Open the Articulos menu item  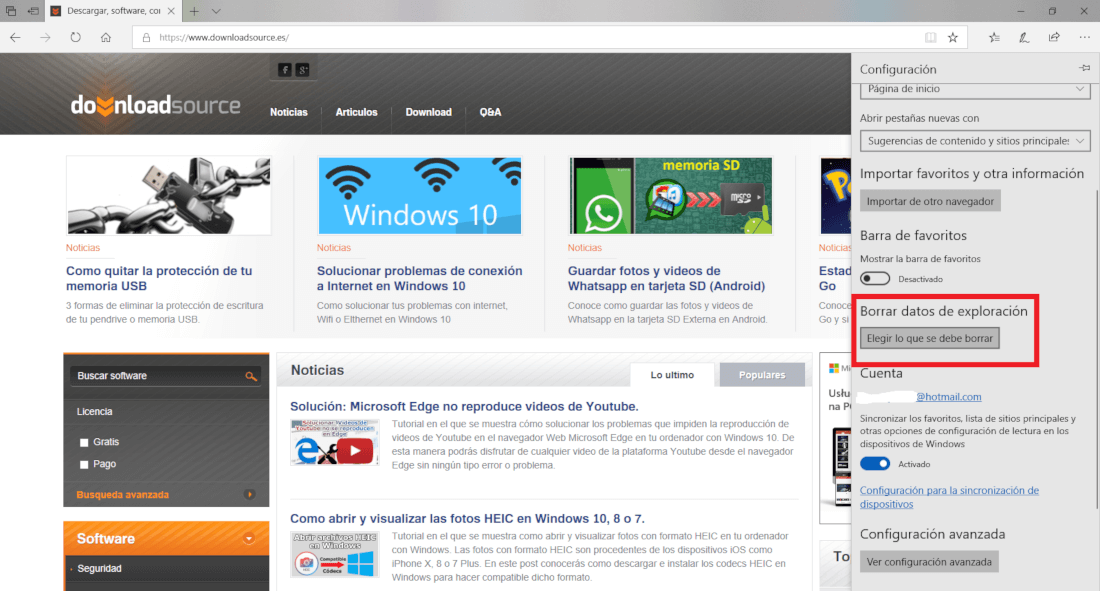[356, 112]
